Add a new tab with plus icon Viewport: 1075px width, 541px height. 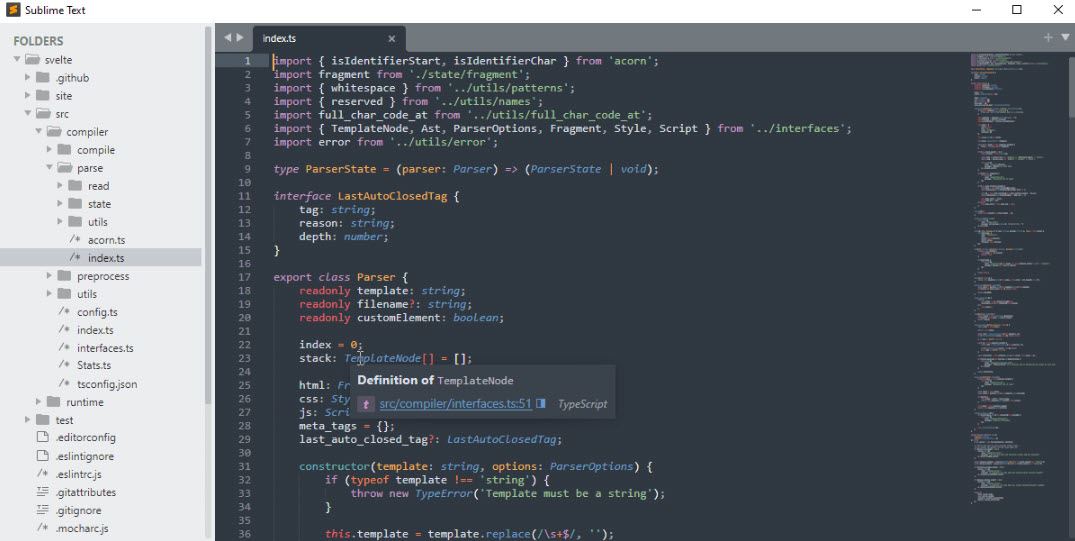[1048, 38]
